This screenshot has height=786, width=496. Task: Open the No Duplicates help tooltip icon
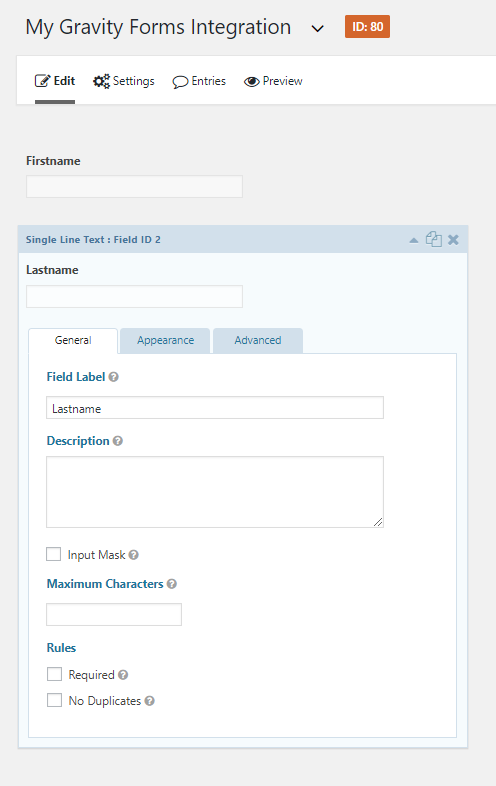[x=149, y=701]
